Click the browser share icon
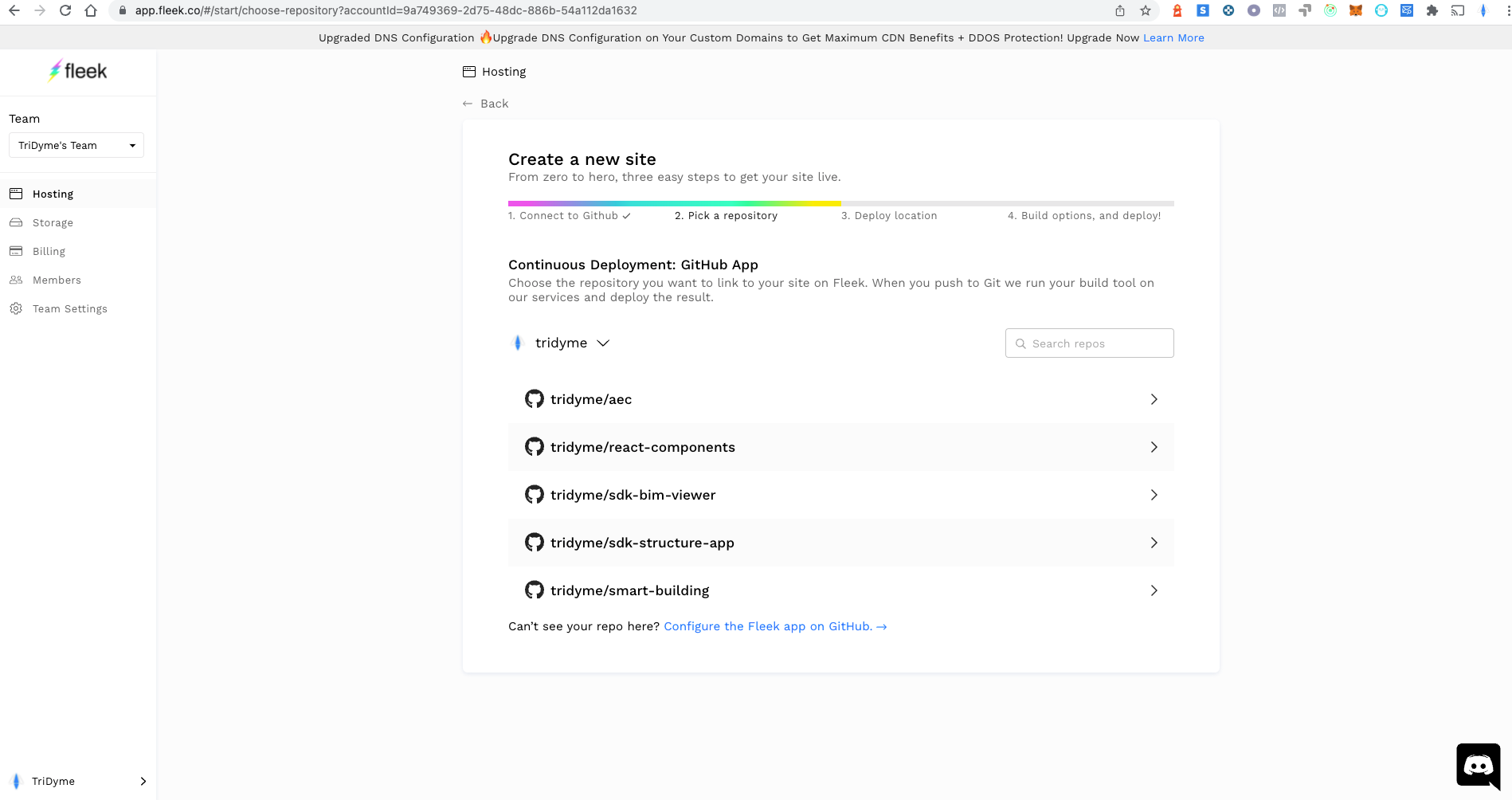 (1120, 10)
